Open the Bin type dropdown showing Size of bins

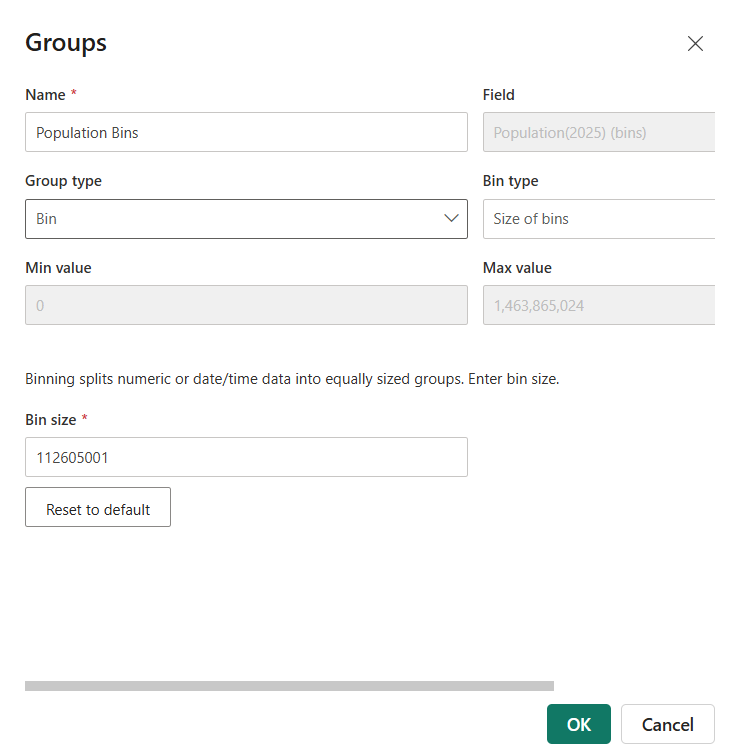pos(599,219)
